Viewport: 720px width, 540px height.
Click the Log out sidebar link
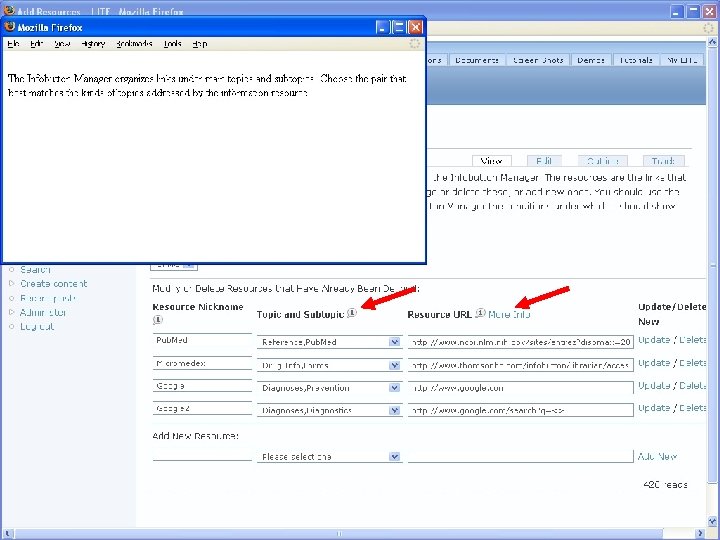[x=37, y=327]
